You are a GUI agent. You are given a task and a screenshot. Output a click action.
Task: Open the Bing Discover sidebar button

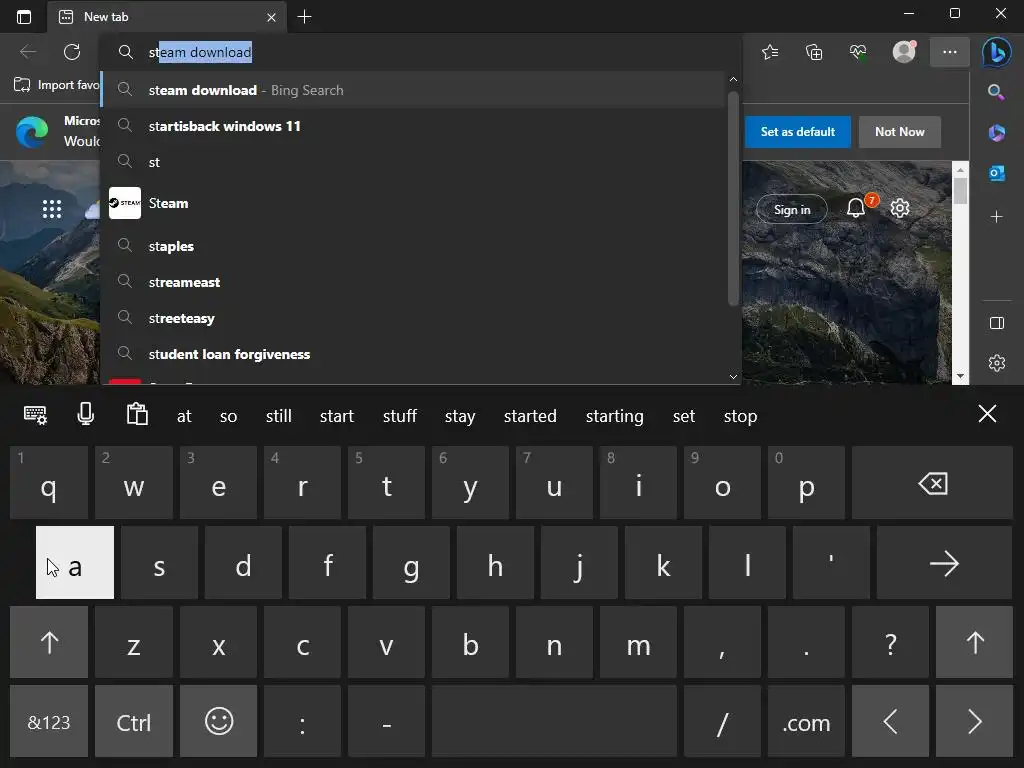tap(997, 52)
